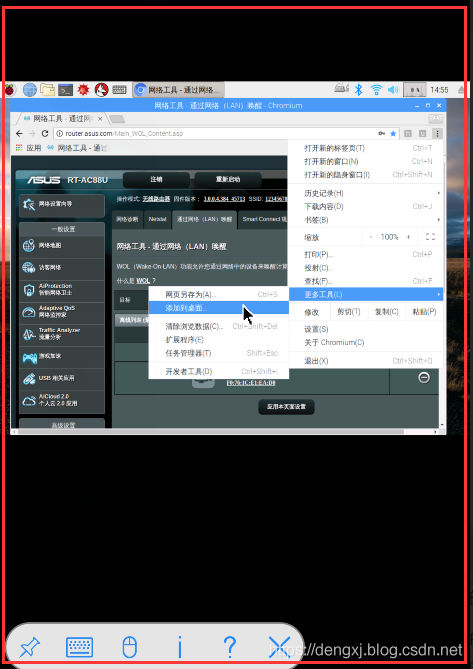
Task: Click the 注销 logout button
Action: click(156, 180)
